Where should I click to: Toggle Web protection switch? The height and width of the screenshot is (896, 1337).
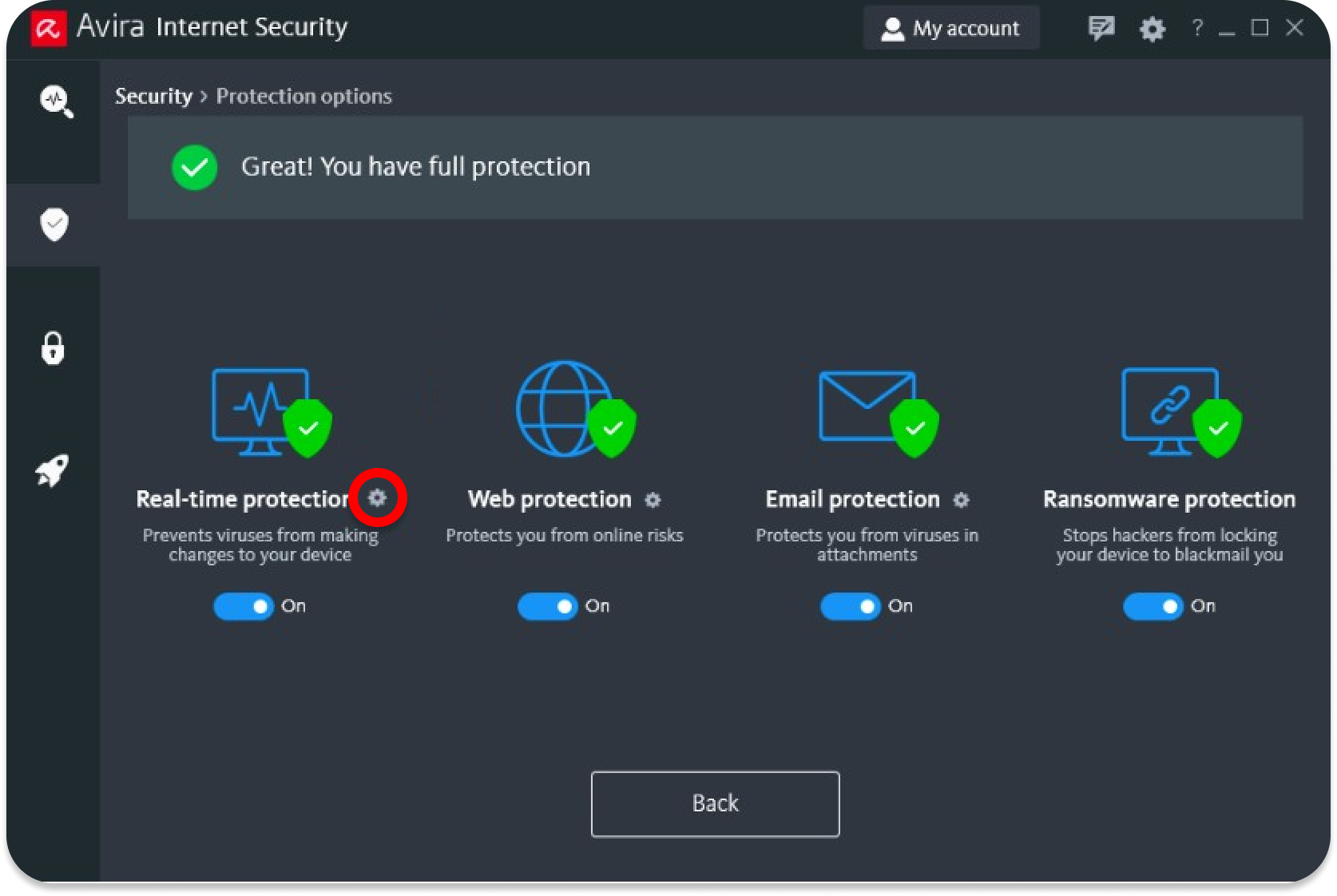(547, 606)
